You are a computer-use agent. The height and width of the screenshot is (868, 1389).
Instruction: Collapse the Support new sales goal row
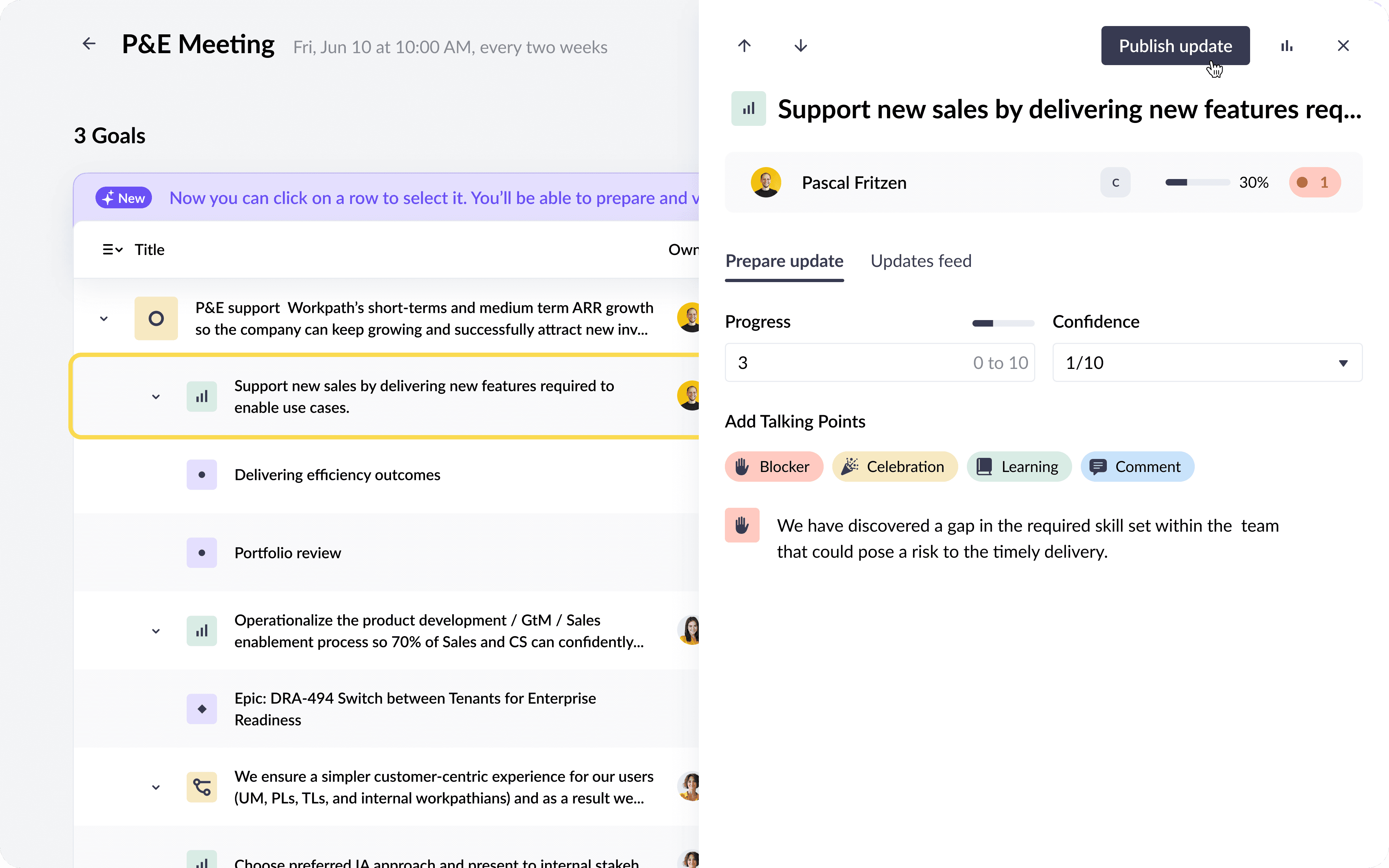point(156,397)
